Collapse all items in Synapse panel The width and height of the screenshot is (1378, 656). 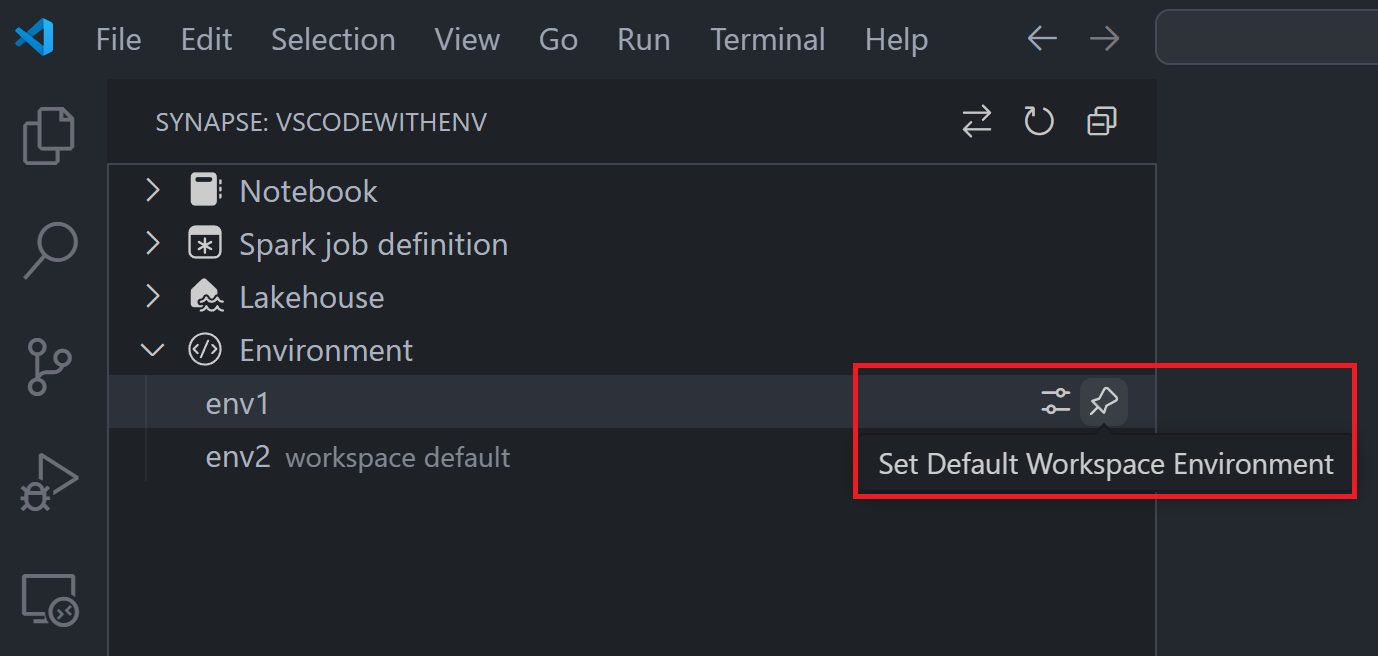click(x=1101, y=120)
